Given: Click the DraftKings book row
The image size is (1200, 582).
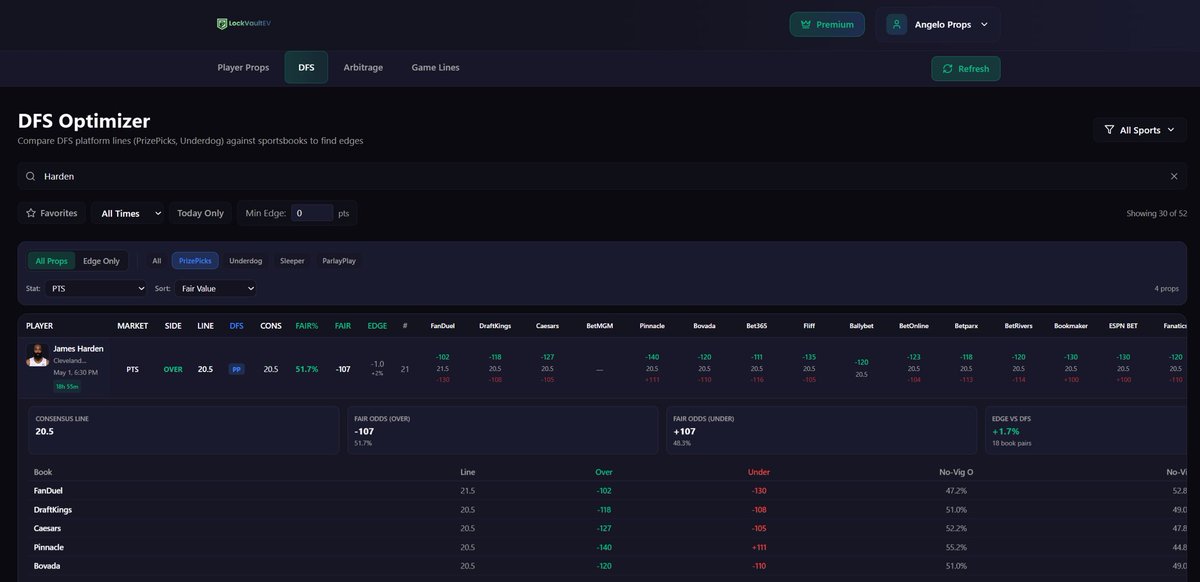Looking at the screenshot, I should [x=607, y=510].
